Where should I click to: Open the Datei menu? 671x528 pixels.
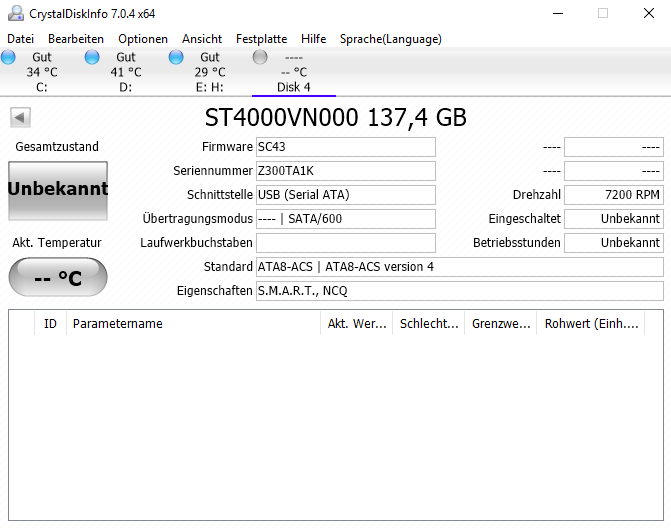click(21, 39)
